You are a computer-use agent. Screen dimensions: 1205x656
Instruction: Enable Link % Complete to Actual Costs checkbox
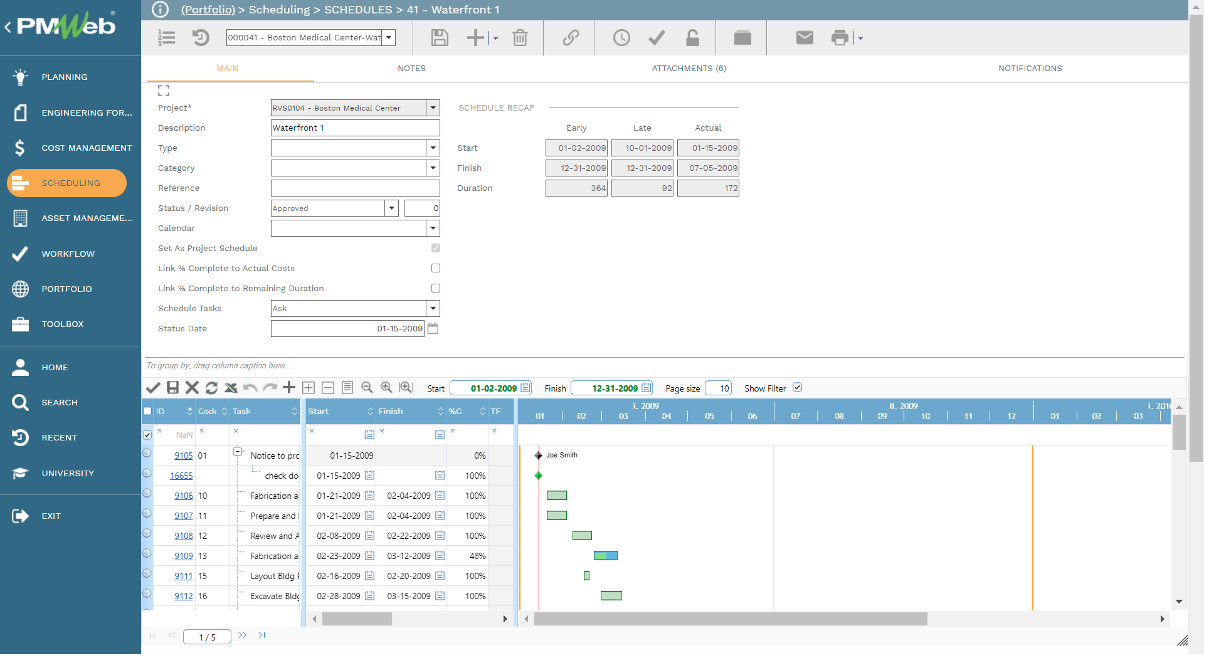[x=435, y=268]
